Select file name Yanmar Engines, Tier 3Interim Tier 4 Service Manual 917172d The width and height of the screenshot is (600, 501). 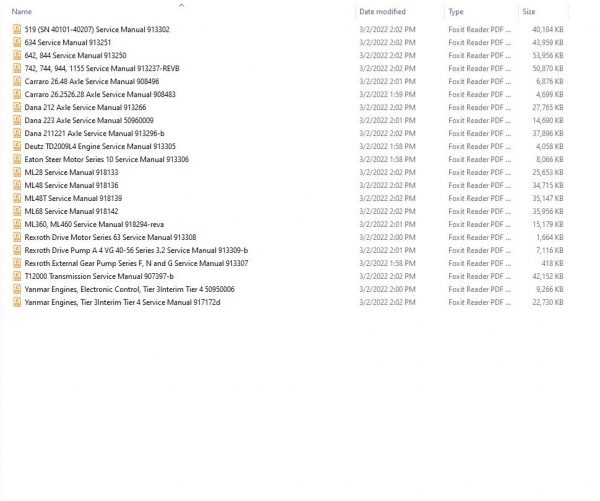click(x=122, y=303)
